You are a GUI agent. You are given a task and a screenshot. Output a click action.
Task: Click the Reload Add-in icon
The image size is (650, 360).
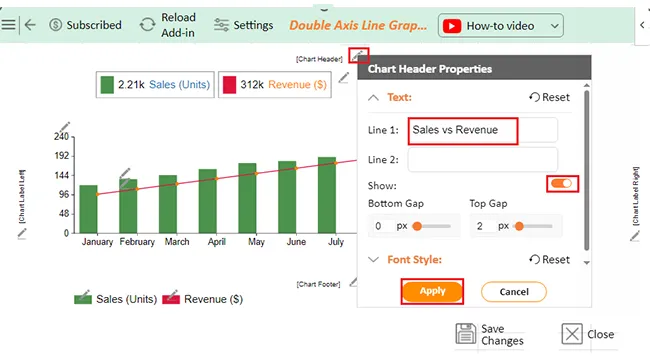tap(147, 25)
